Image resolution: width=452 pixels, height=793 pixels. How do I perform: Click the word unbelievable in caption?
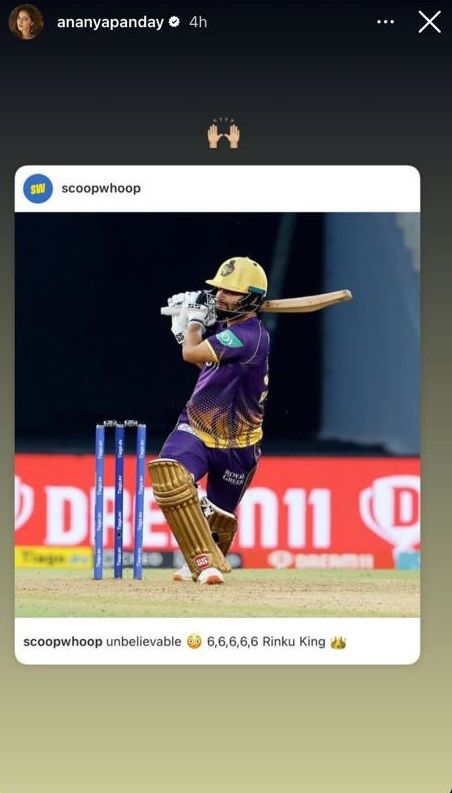tap(144, 642)
